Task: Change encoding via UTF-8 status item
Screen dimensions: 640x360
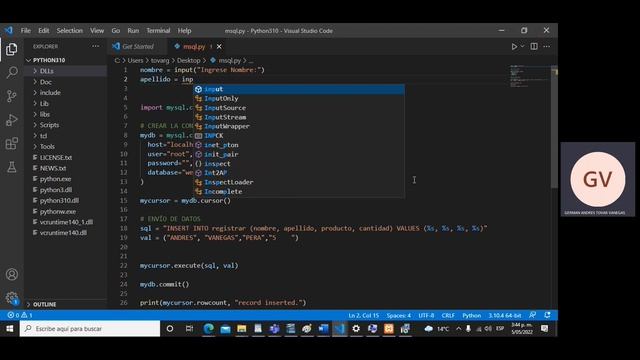Action: 426,315
